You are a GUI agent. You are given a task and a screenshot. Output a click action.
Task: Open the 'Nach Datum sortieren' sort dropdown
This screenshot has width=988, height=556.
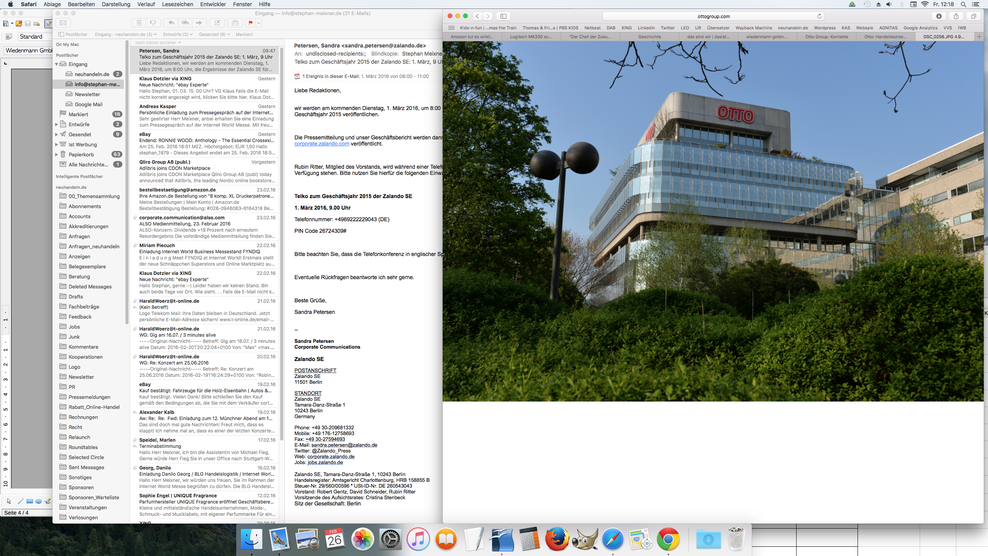pos(158,42)
